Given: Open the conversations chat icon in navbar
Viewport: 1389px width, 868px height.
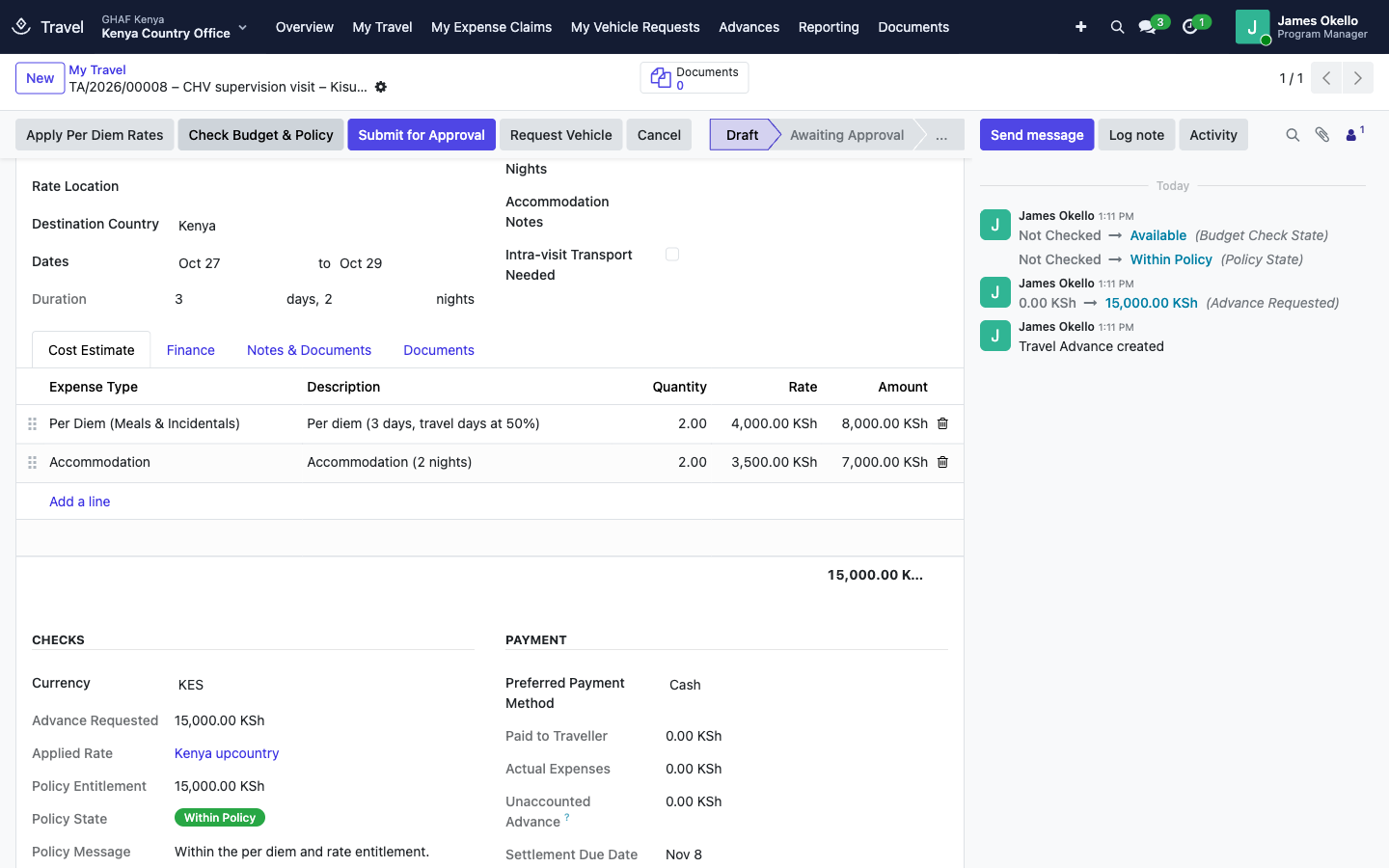Looking at the screenshot, I should (1147, 27).
